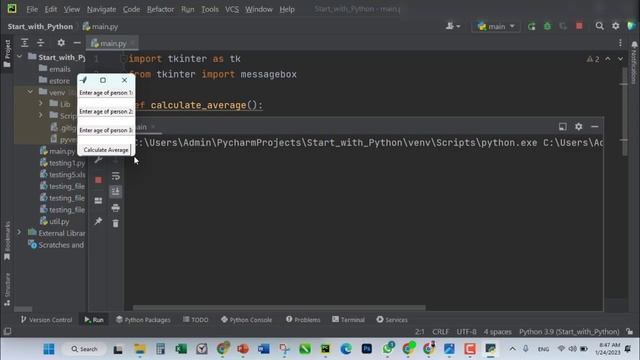Click the print icon in Run console

pyautogui.click(x=116, y=208)
